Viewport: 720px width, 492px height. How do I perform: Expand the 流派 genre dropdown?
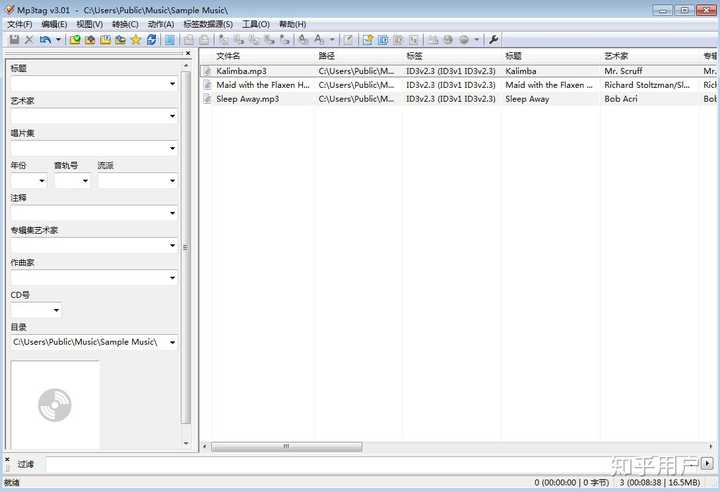tap(172, 181)
